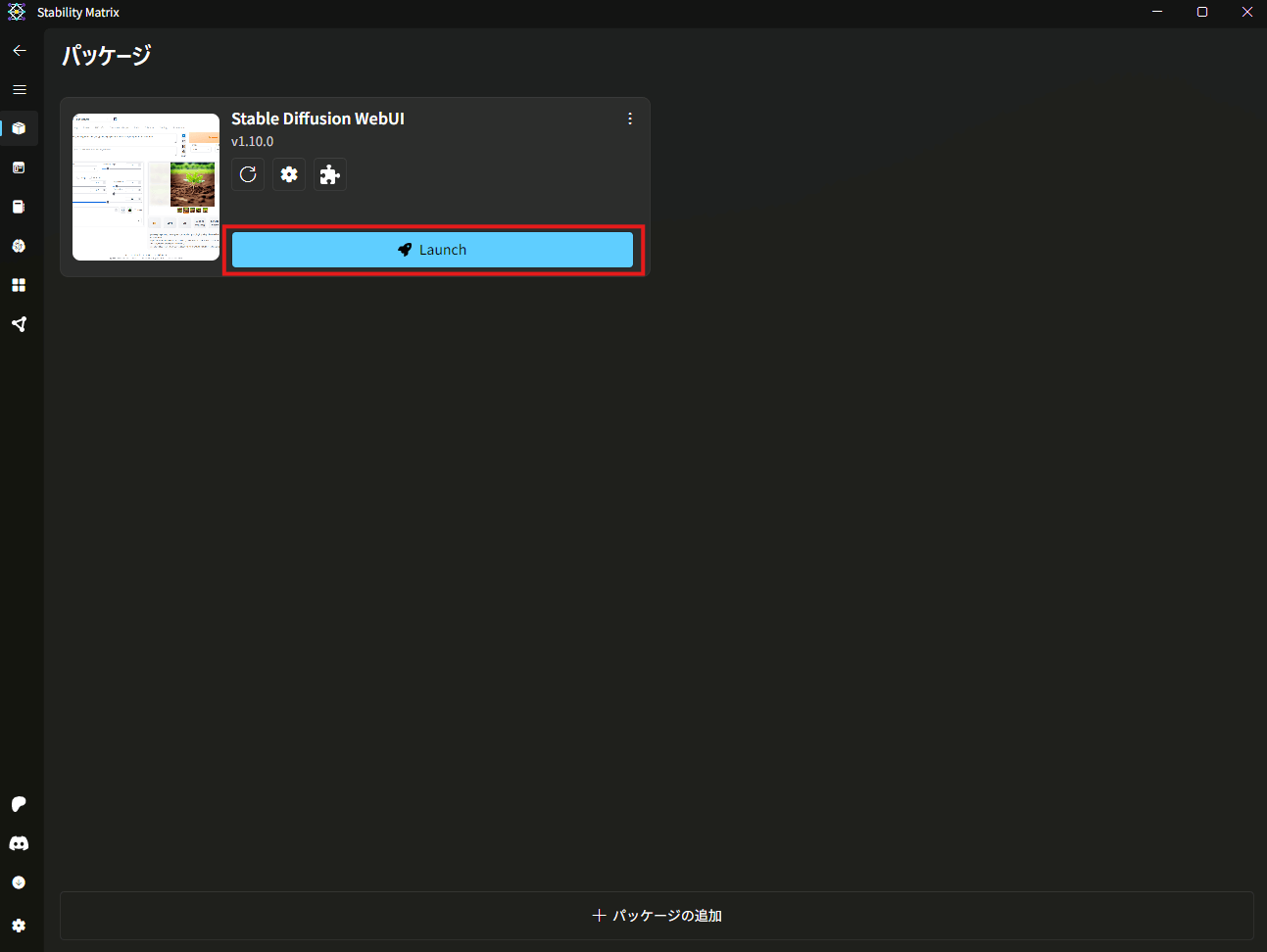Open the image-panel icon in sidebar

[x=19, y=167]
